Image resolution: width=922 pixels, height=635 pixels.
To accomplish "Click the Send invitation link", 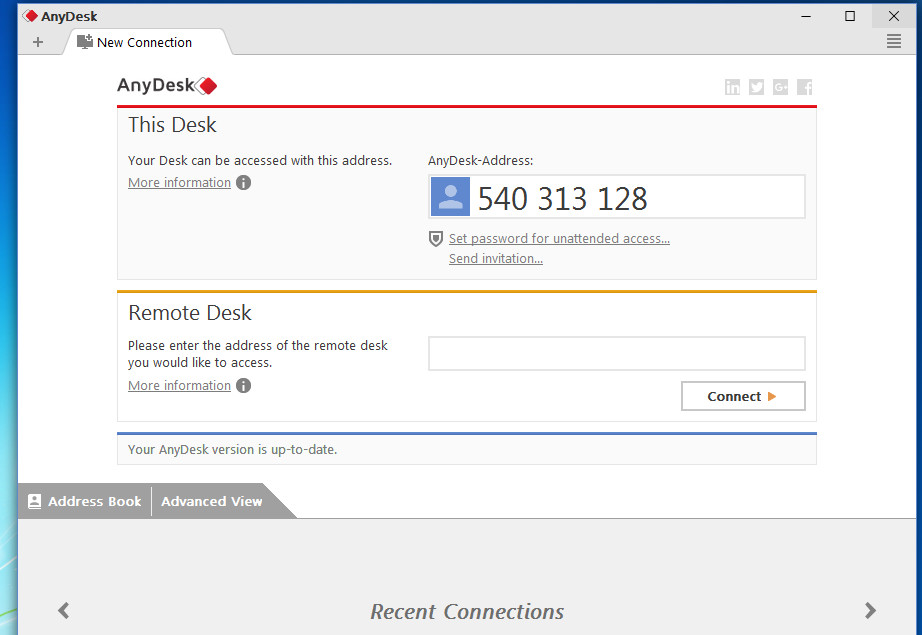I will [x=496, y=259].
